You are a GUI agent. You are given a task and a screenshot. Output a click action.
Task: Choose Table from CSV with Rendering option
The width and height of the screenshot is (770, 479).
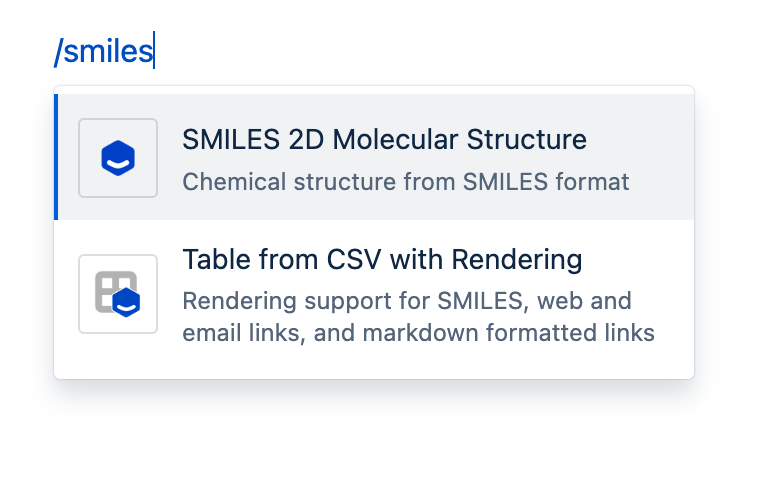[x=374, y=297]
